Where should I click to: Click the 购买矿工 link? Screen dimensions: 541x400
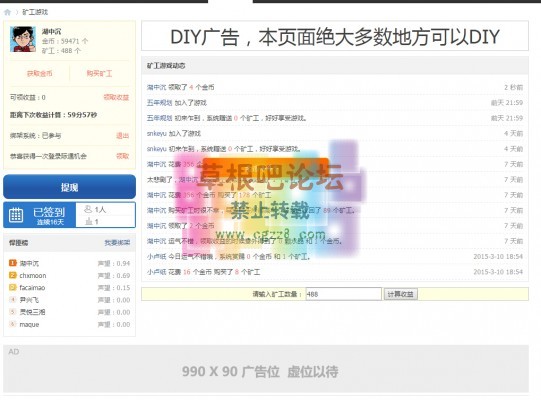click(99, 73)
